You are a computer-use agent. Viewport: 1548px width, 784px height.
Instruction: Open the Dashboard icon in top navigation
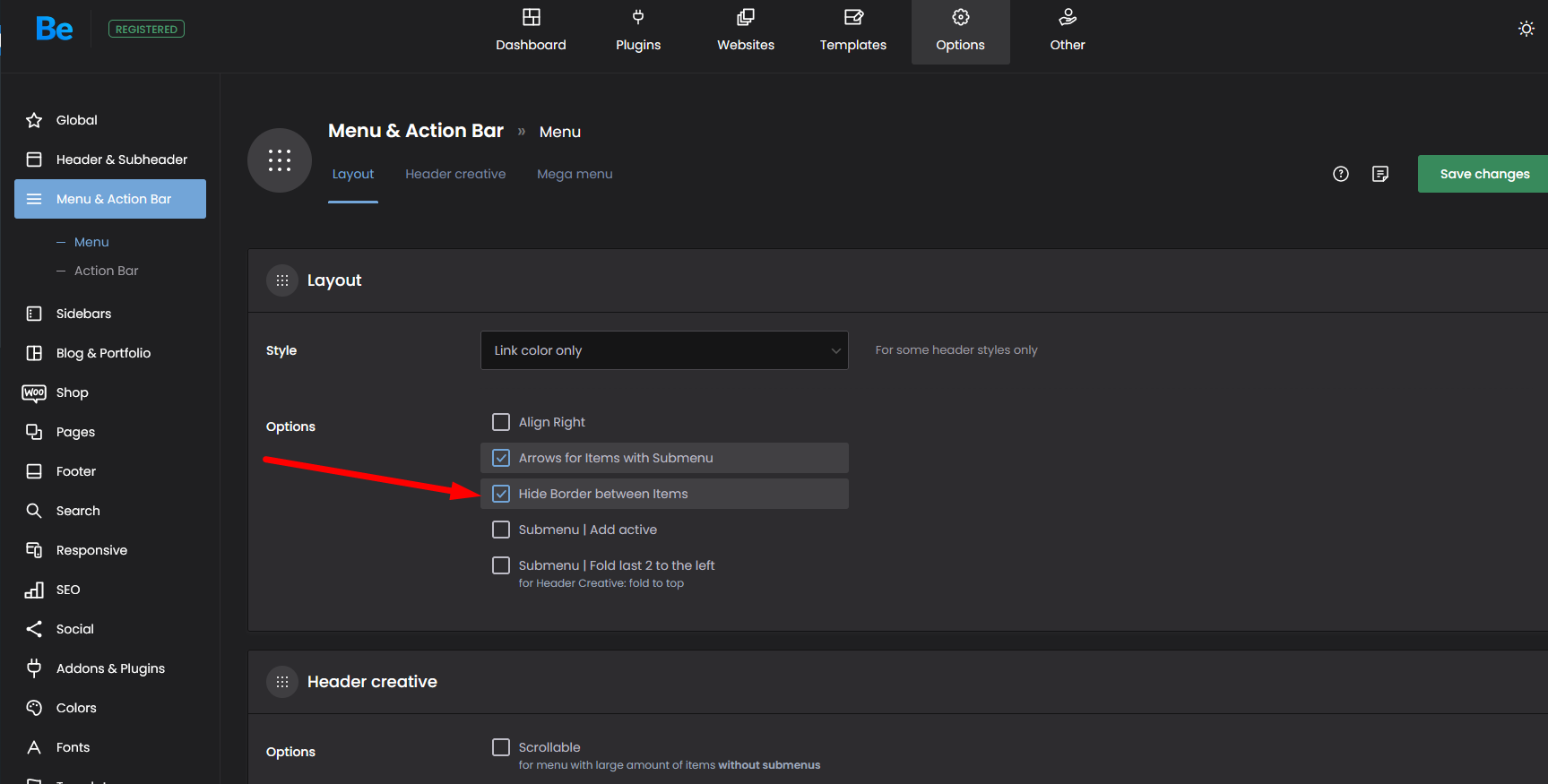[532, 17]
